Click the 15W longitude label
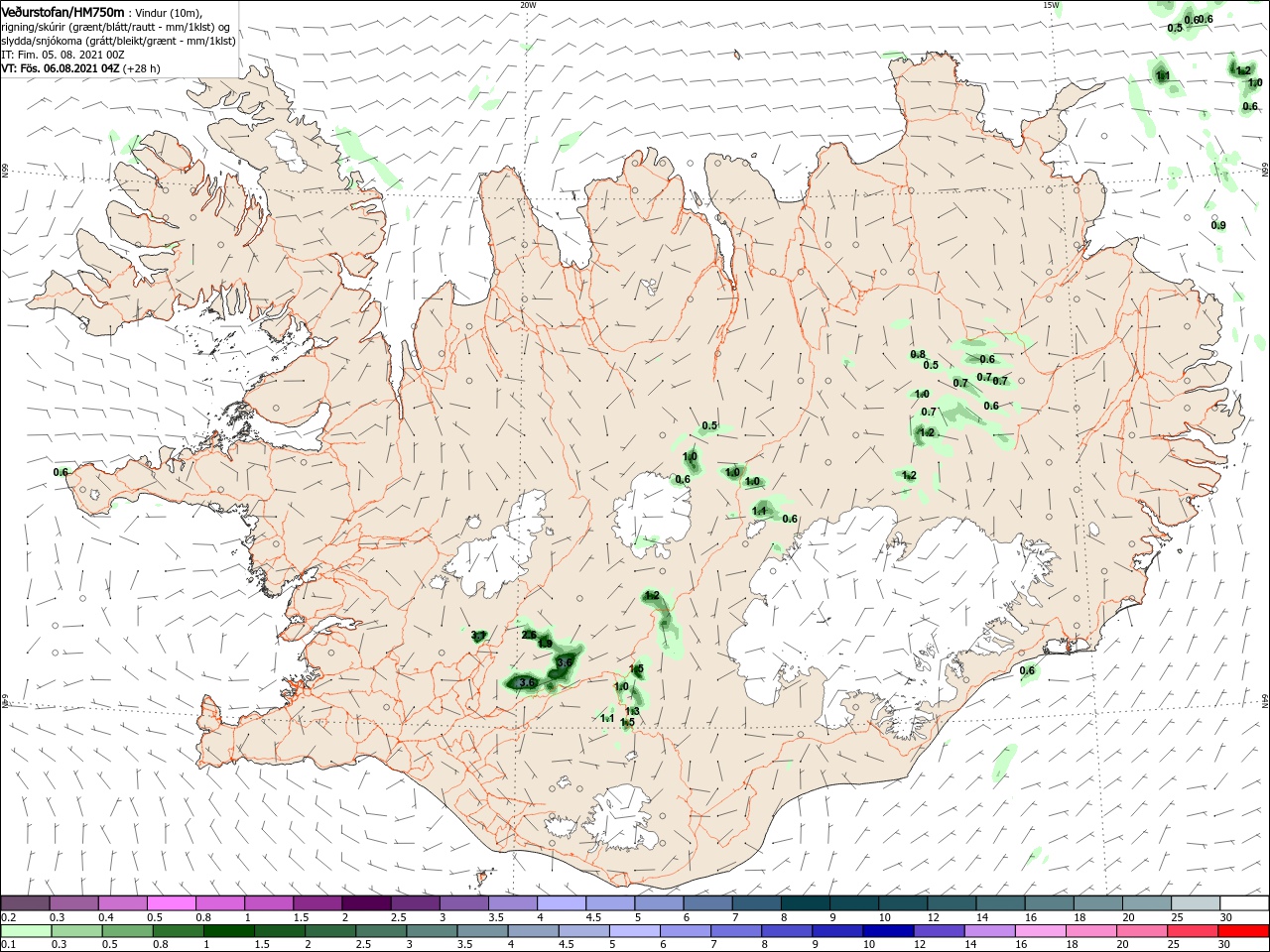Viewport: 1270px width, 952px height. [1051, 5]
